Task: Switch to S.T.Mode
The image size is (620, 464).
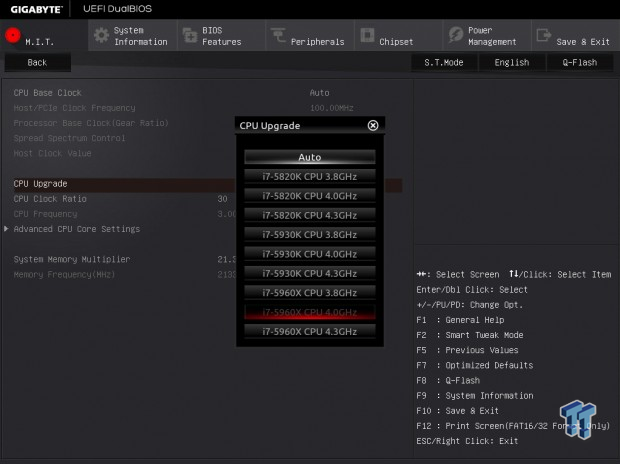Action: pos(444,62)
